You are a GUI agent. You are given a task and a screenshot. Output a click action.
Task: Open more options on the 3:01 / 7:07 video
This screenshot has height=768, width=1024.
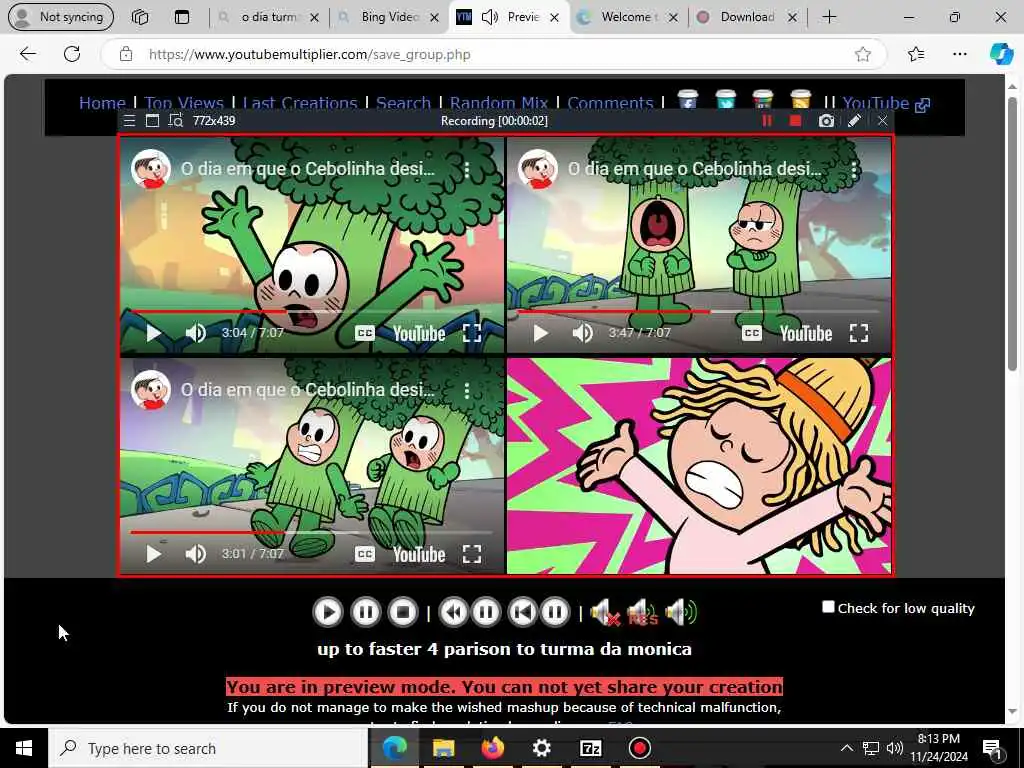click(466, 391)
